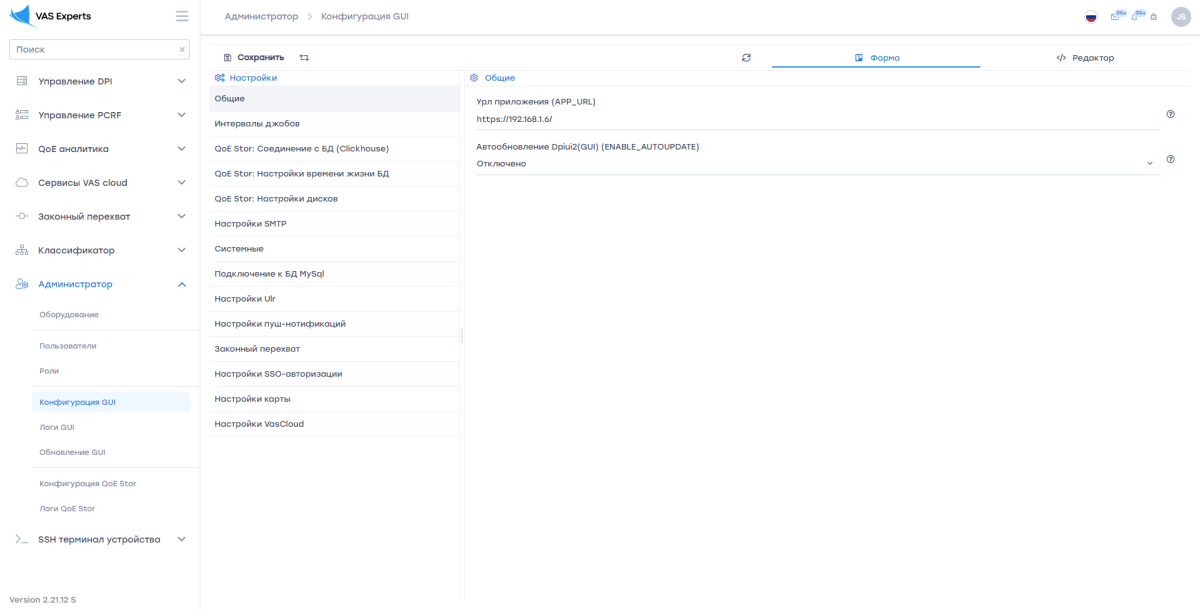Viewport: 1200px width, 612px height.
Task: Click the bug report icon in header
Action: [x=1153, y=17]
